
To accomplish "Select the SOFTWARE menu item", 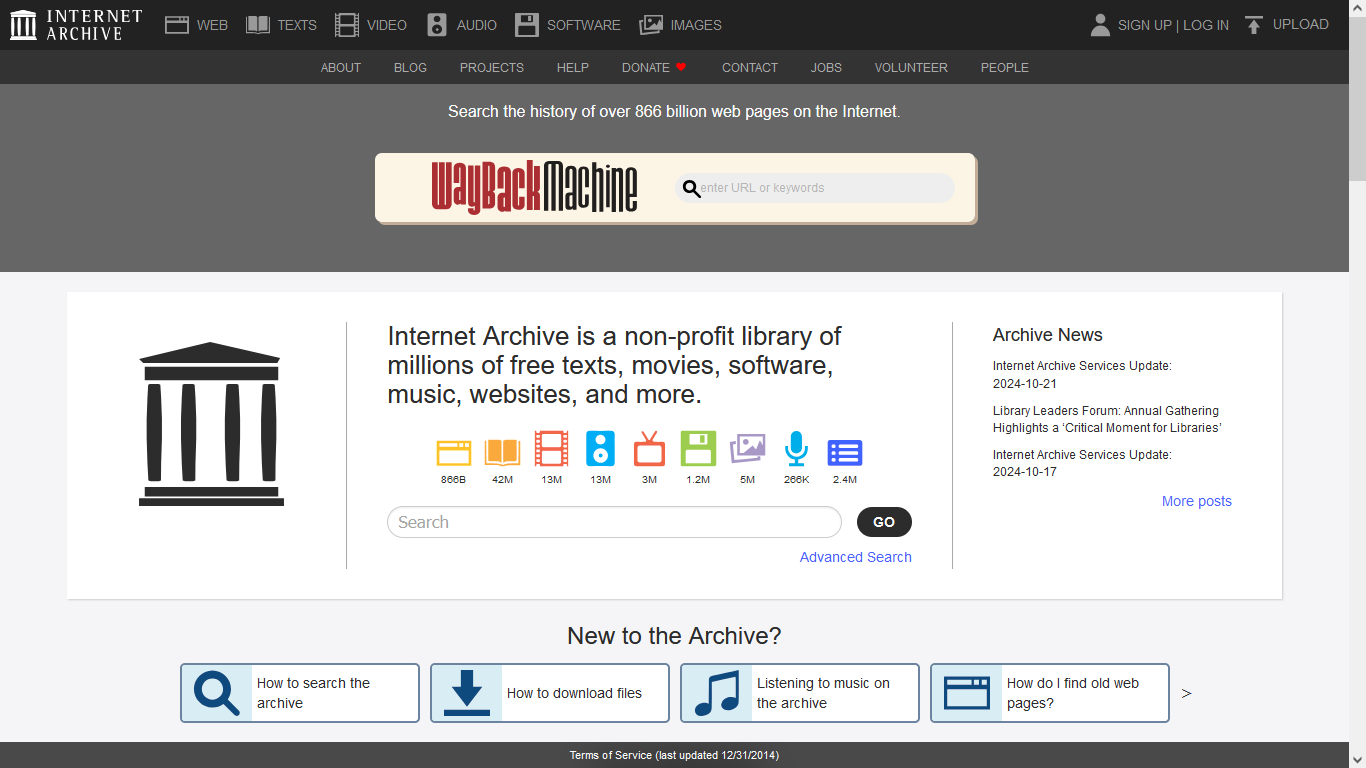I will 584,25.
